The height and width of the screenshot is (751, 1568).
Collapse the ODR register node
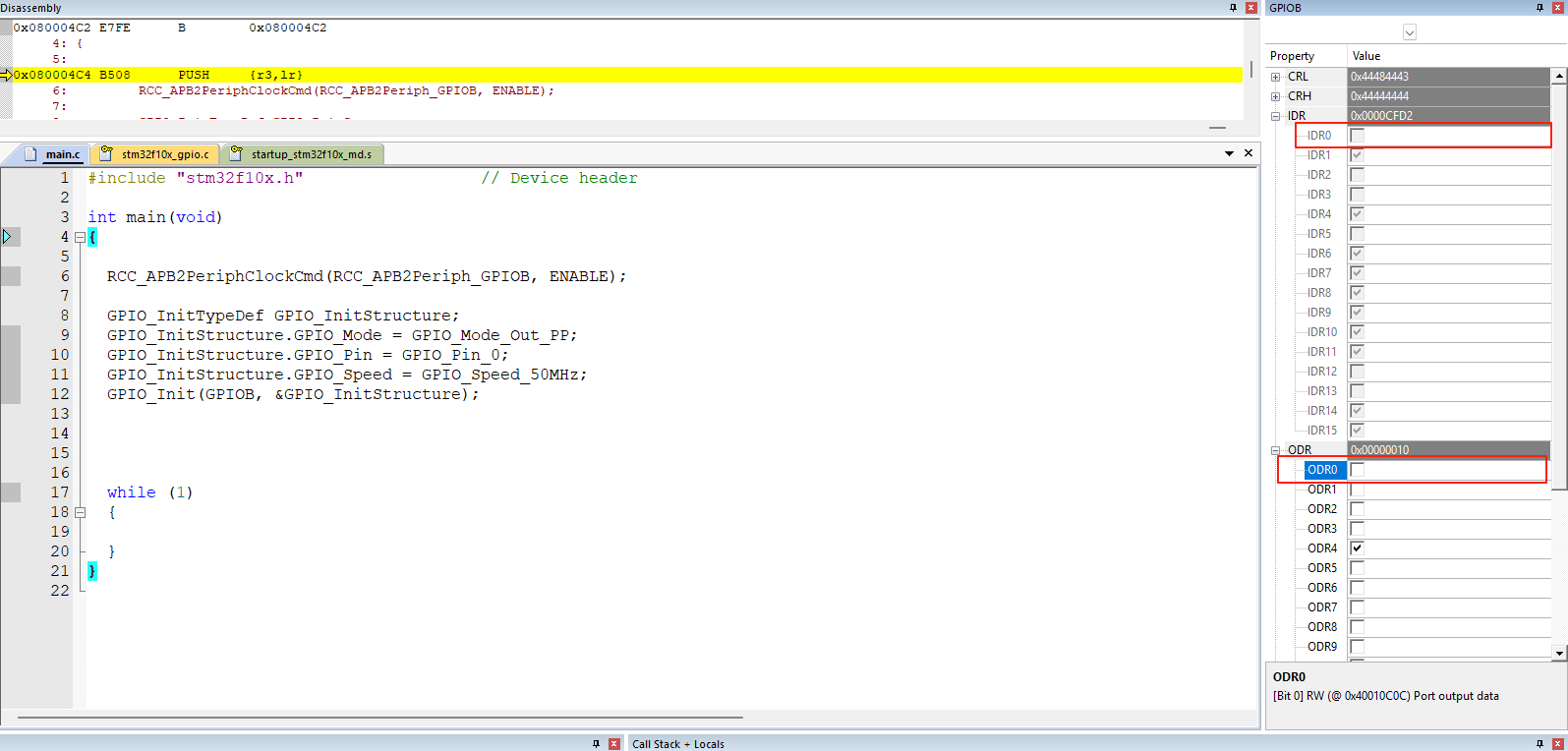[x=1275, y=450]
